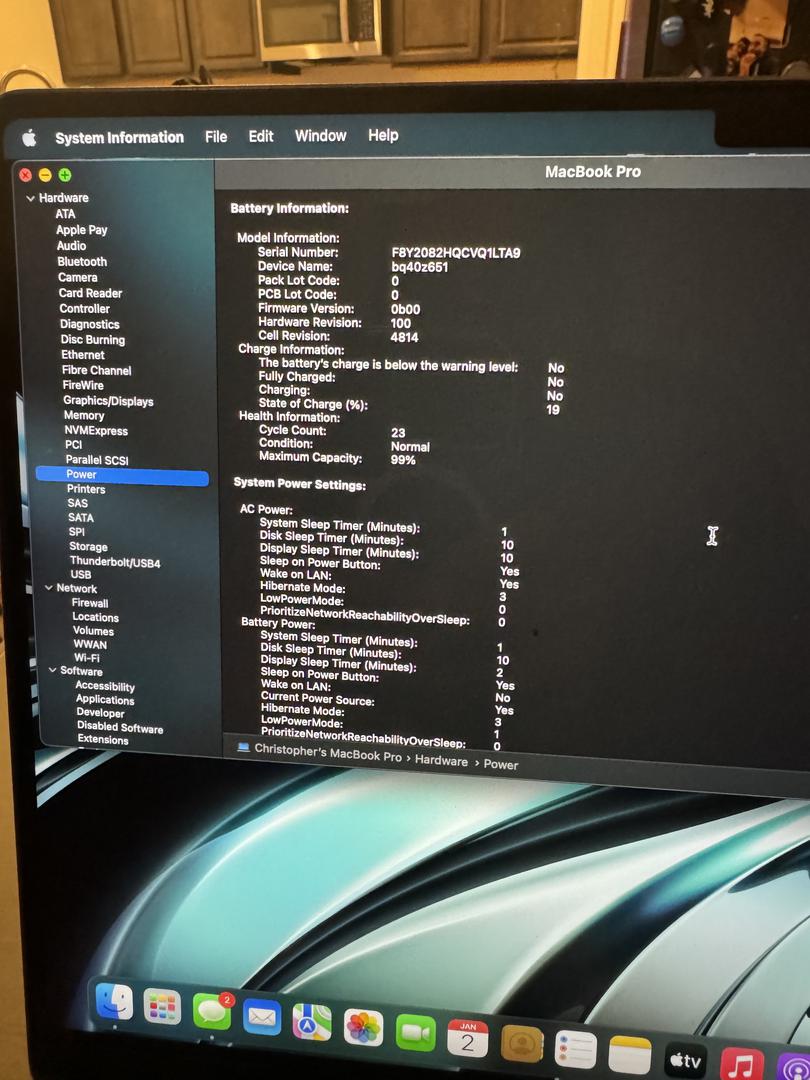810x1080 pixels.
Task: Select Audio in the sidebar
Action: click(x=71, y=246)
